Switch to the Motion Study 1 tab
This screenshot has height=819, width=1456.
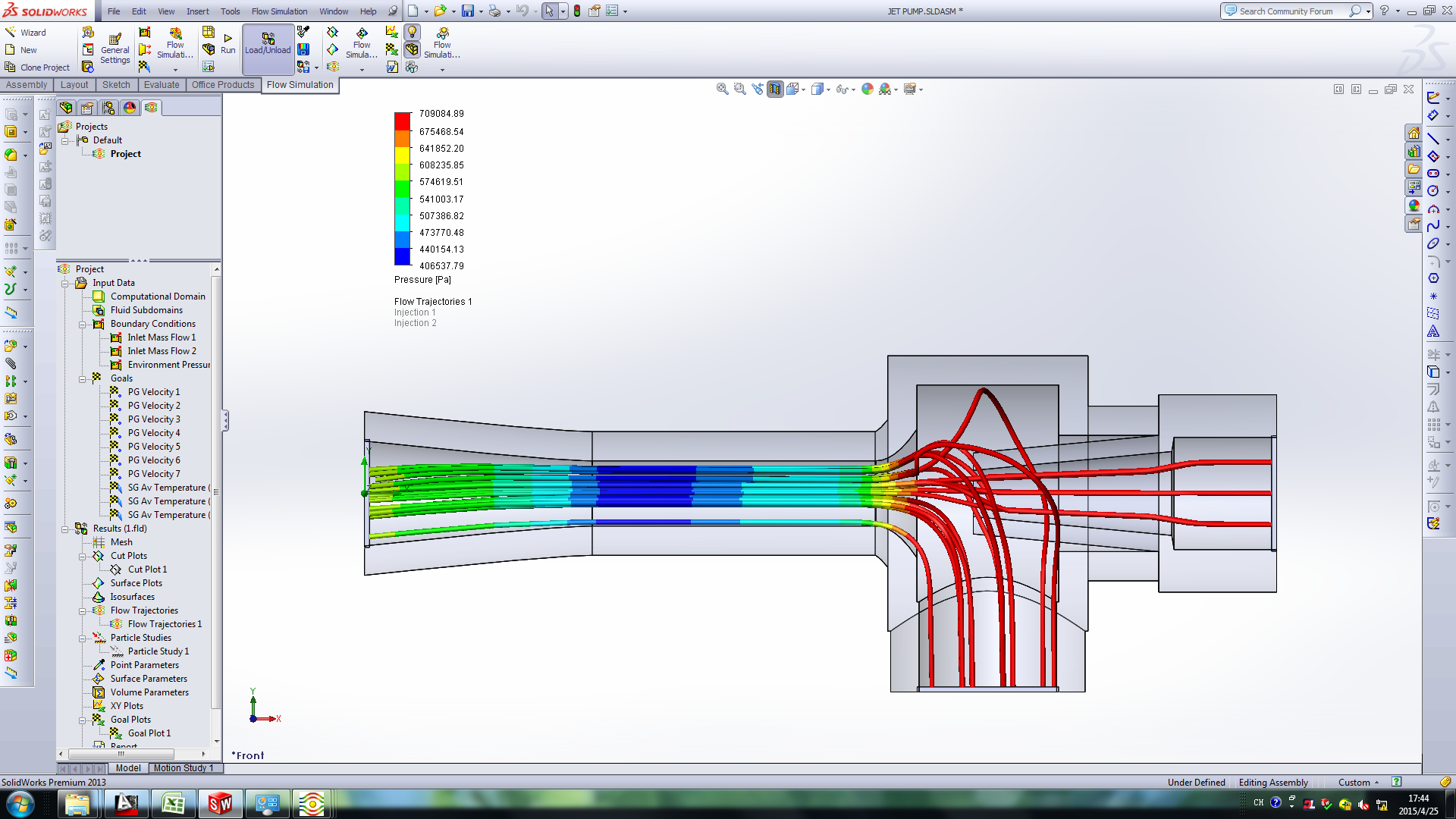pyautogui.click(x=183, y=768)
